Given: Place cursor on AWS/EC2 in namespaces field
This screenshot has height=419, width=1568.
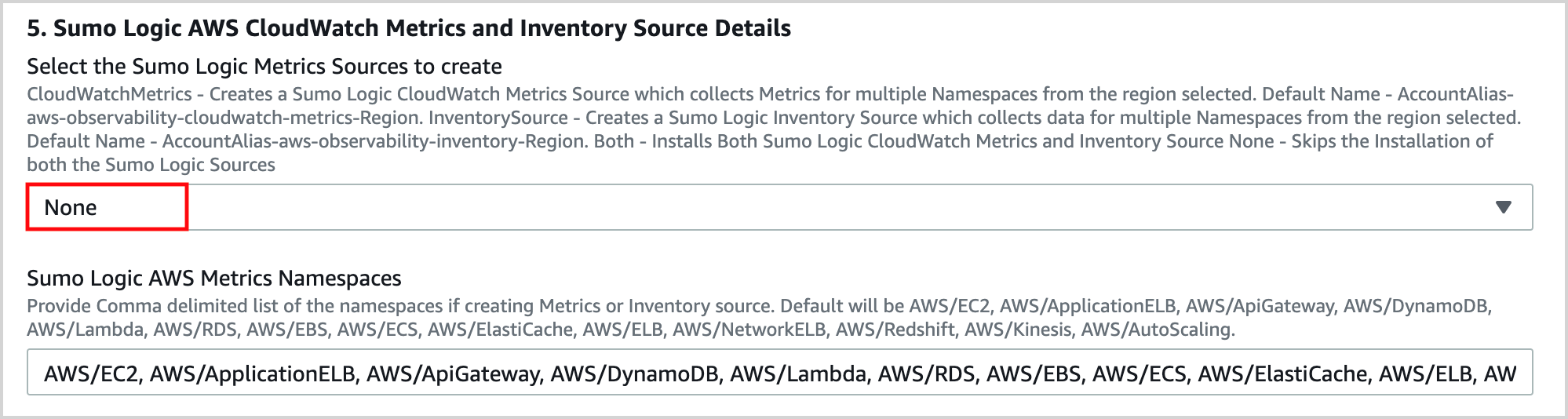Looking at the screenshot, I should click(92, 374).
